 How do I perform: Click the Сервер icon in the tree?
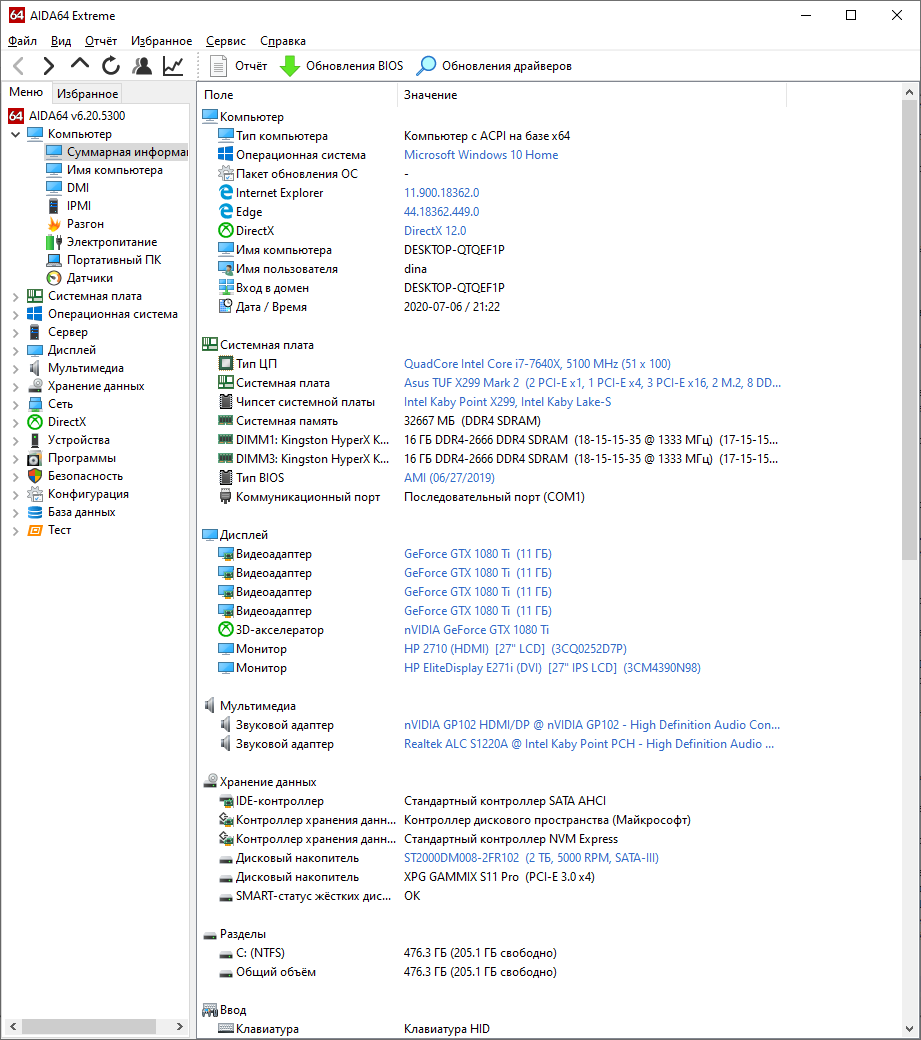point(35,332)
